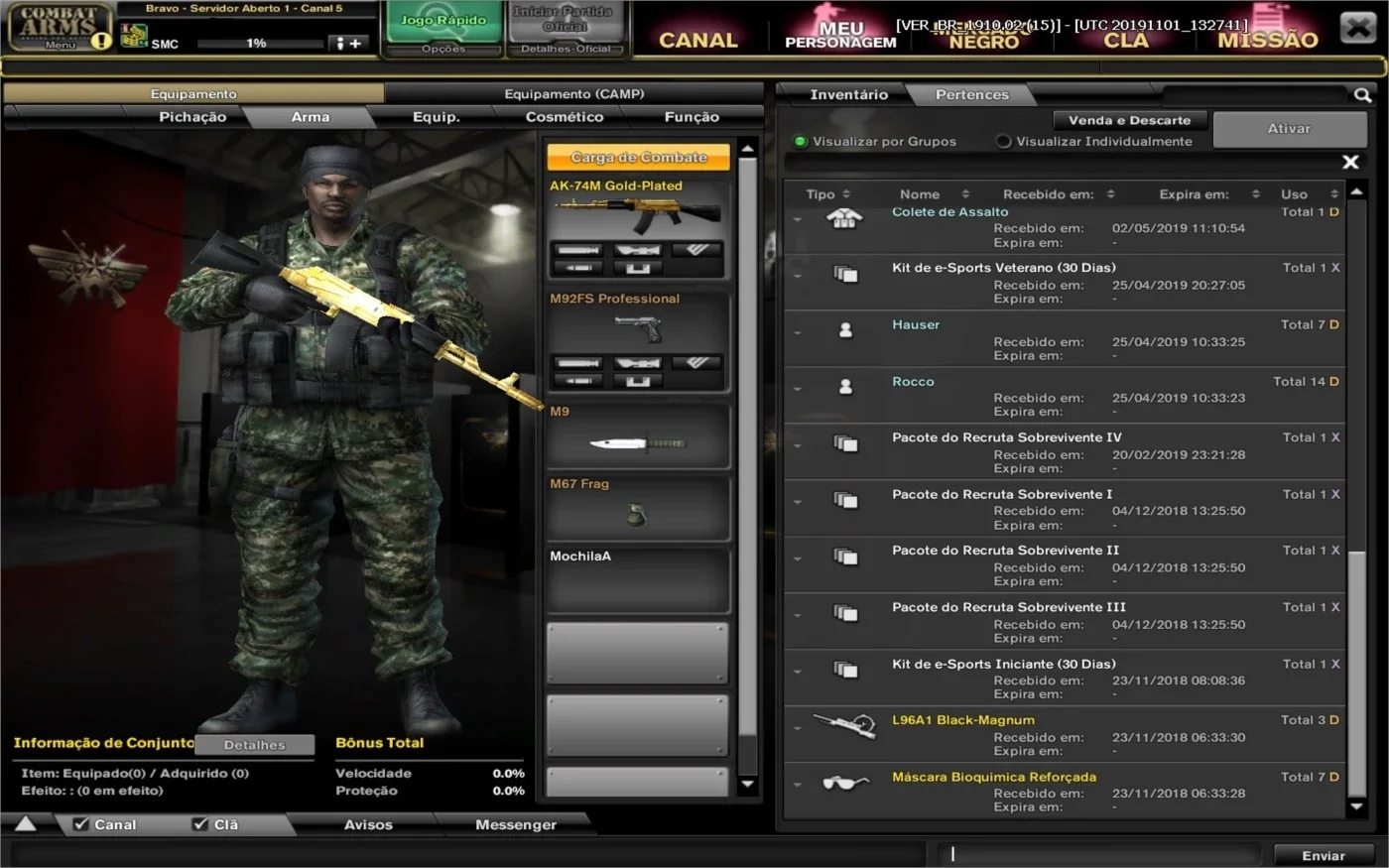
Task: Click the Kit de e-Sports Veterano package icon
Action: [x=845, y=274]
